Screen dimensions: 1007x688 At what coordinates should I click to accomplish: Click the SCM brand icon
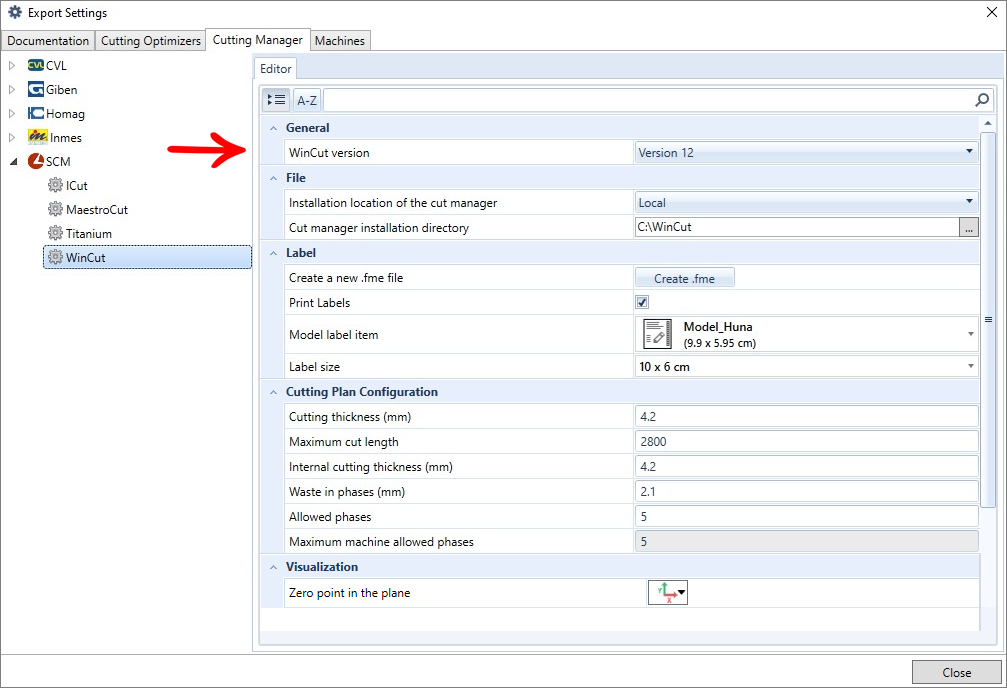pos(36,161)
